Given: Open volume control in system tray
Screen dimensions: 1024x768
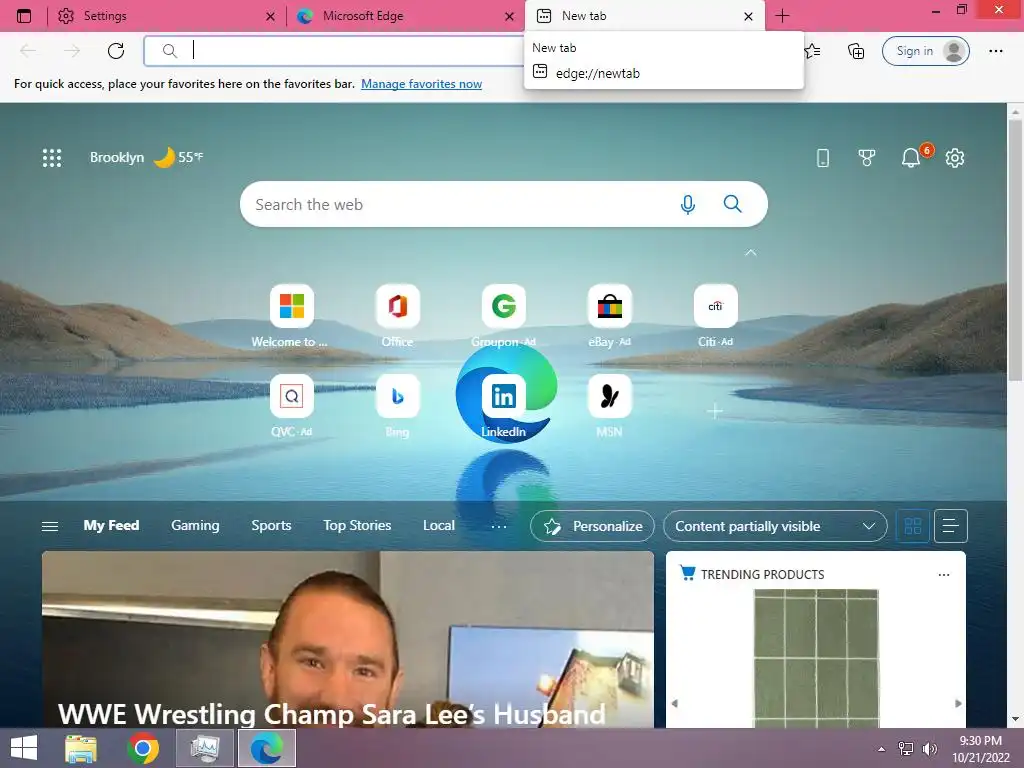Looking at the screenshot, I should (x=929, y=748).
